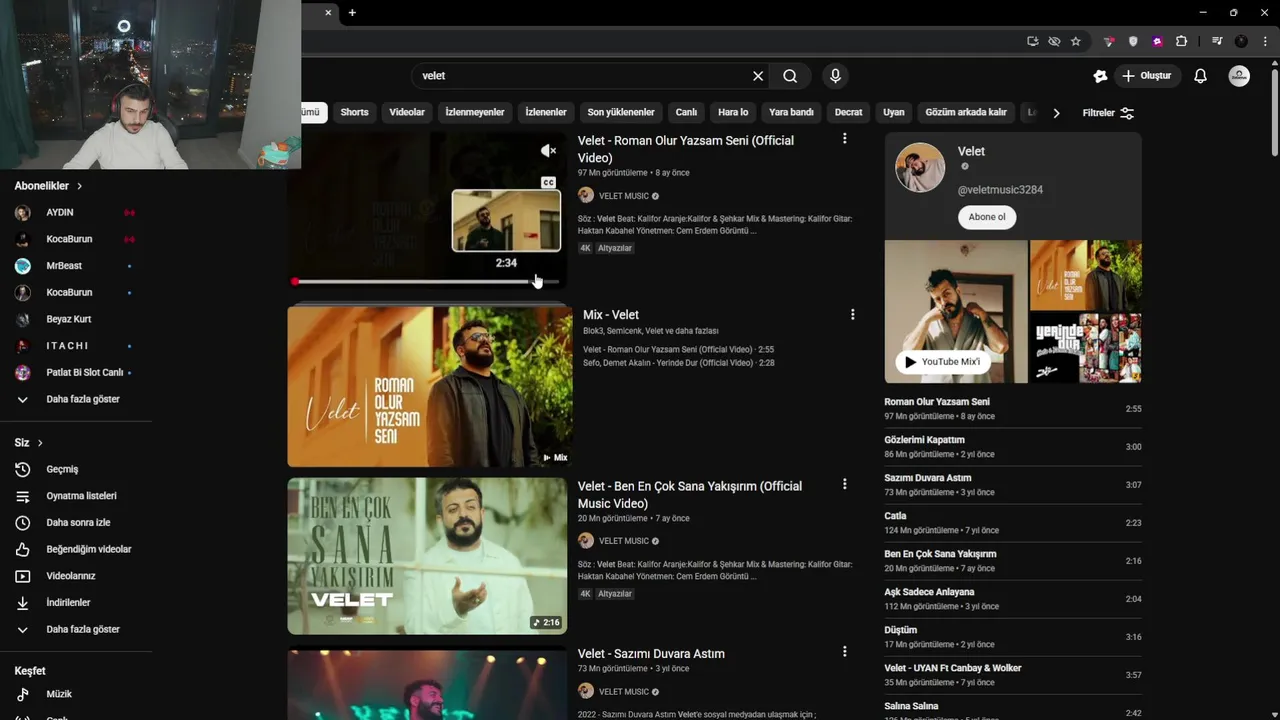
Task: Open the Abonelikler section header
Action: point(48,186)
